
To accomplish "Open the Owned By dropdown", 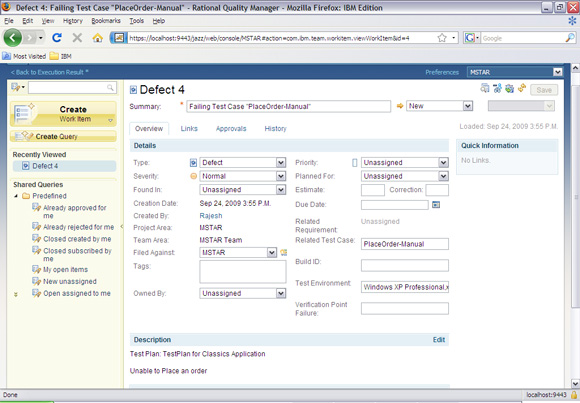I will 243,293.
